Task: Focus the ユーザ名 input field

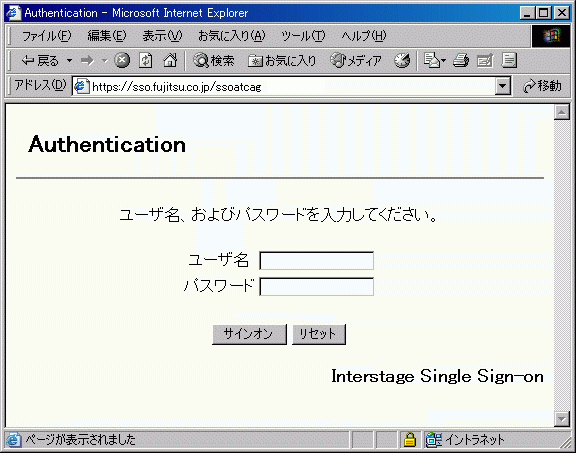Action: click(317, 260)
